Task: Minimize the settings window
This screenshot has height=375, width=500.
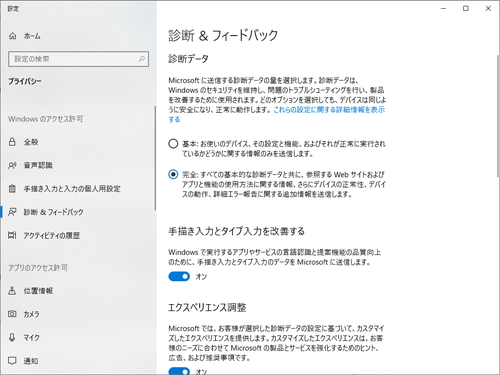Action: [x=443, y=8]
